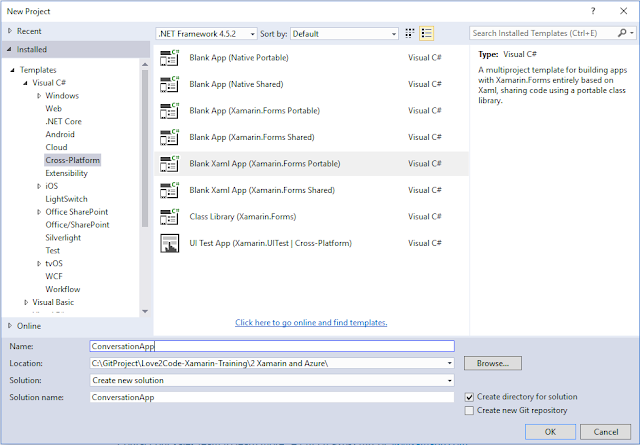
Task: Collapse the Templates tree node
Action: pos(13,70)
